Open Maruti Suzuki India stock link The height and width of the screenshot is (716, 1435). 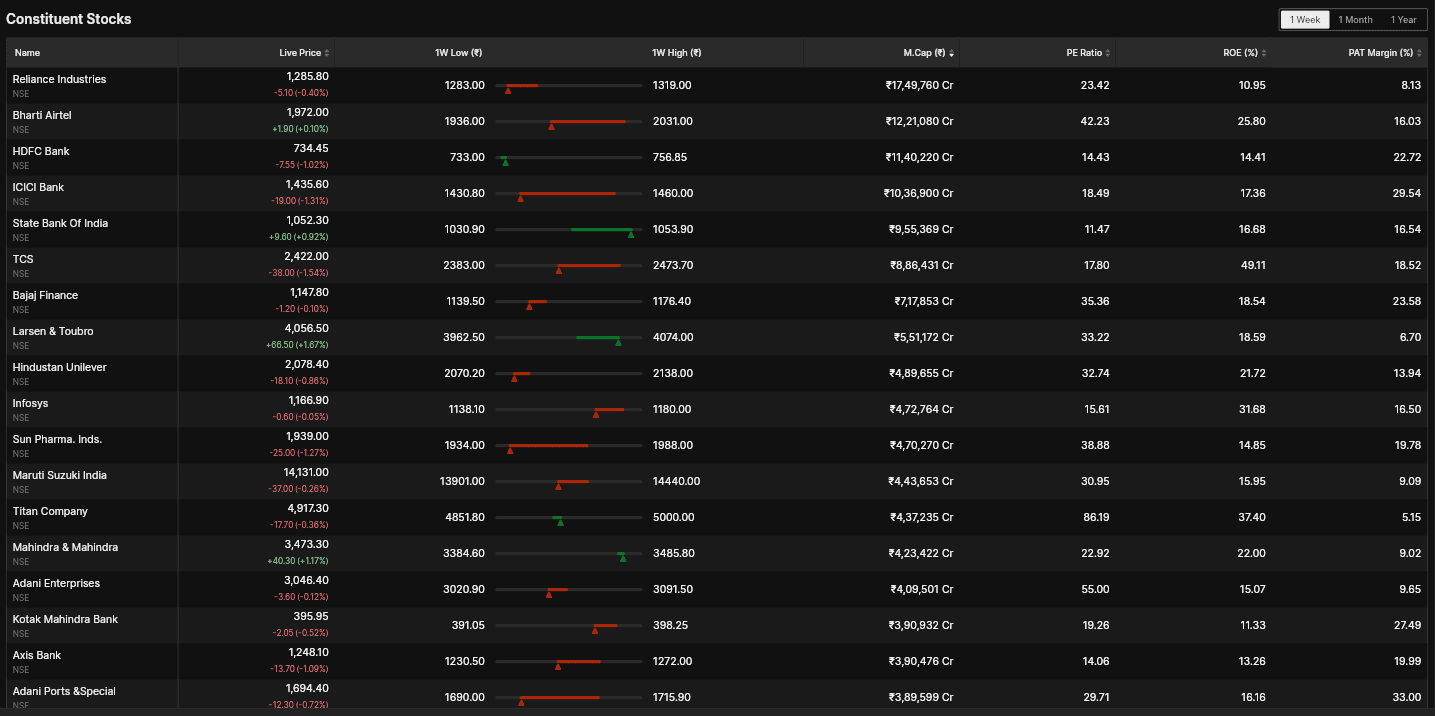(59, 475)
